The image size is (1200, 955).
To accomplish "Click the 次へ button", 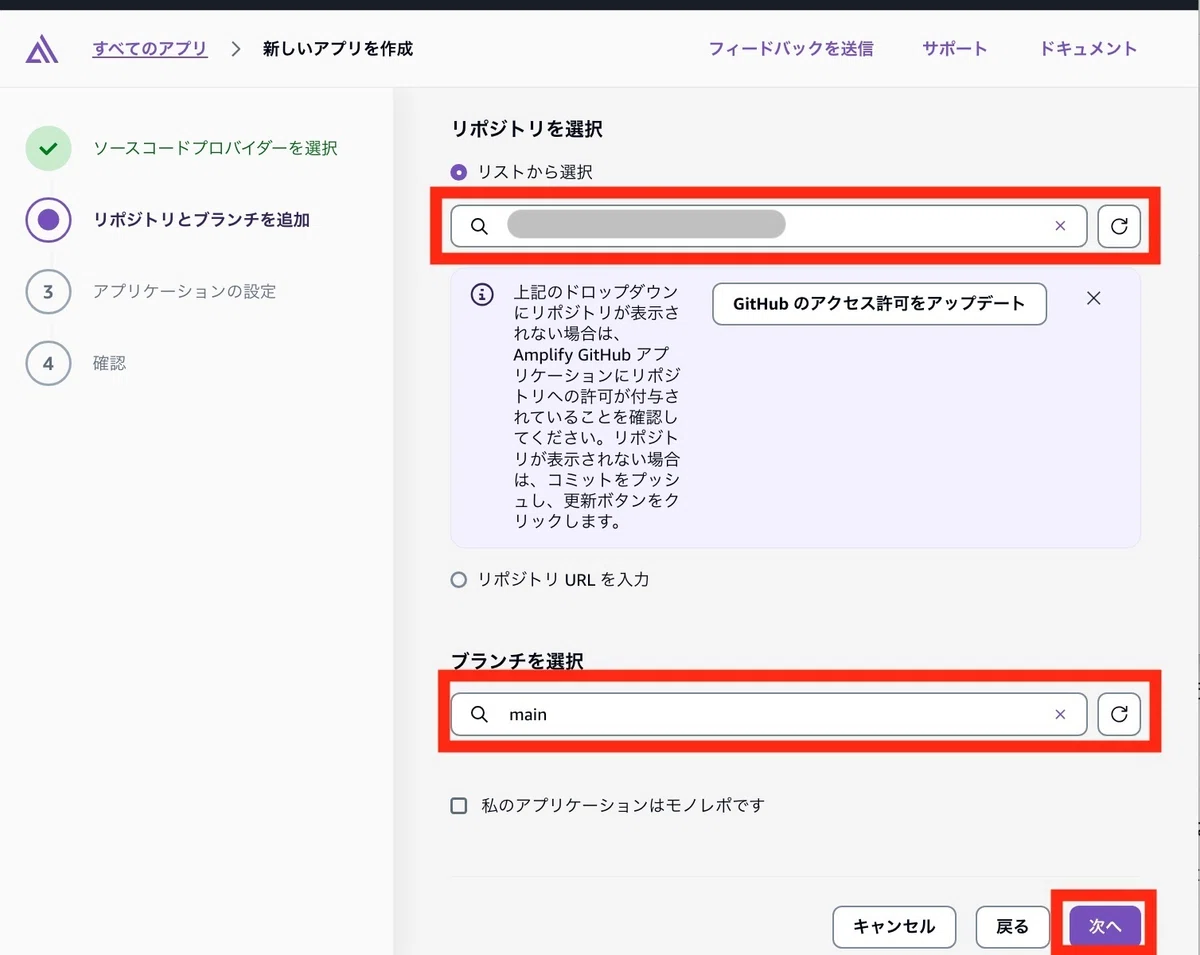I will click(x=1105, y=927).
